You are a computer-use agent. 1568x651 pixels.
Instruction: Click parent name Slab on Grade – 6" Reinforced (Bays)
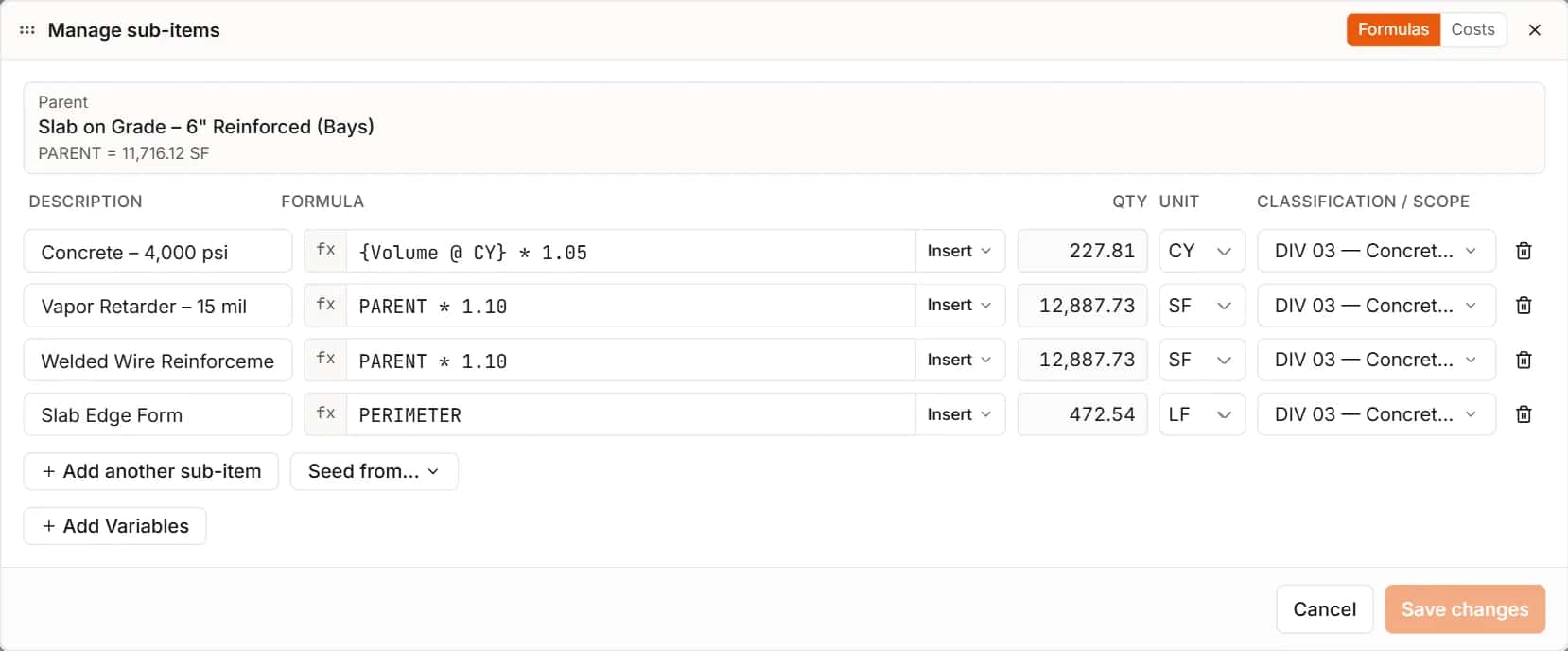coord(206,127)
